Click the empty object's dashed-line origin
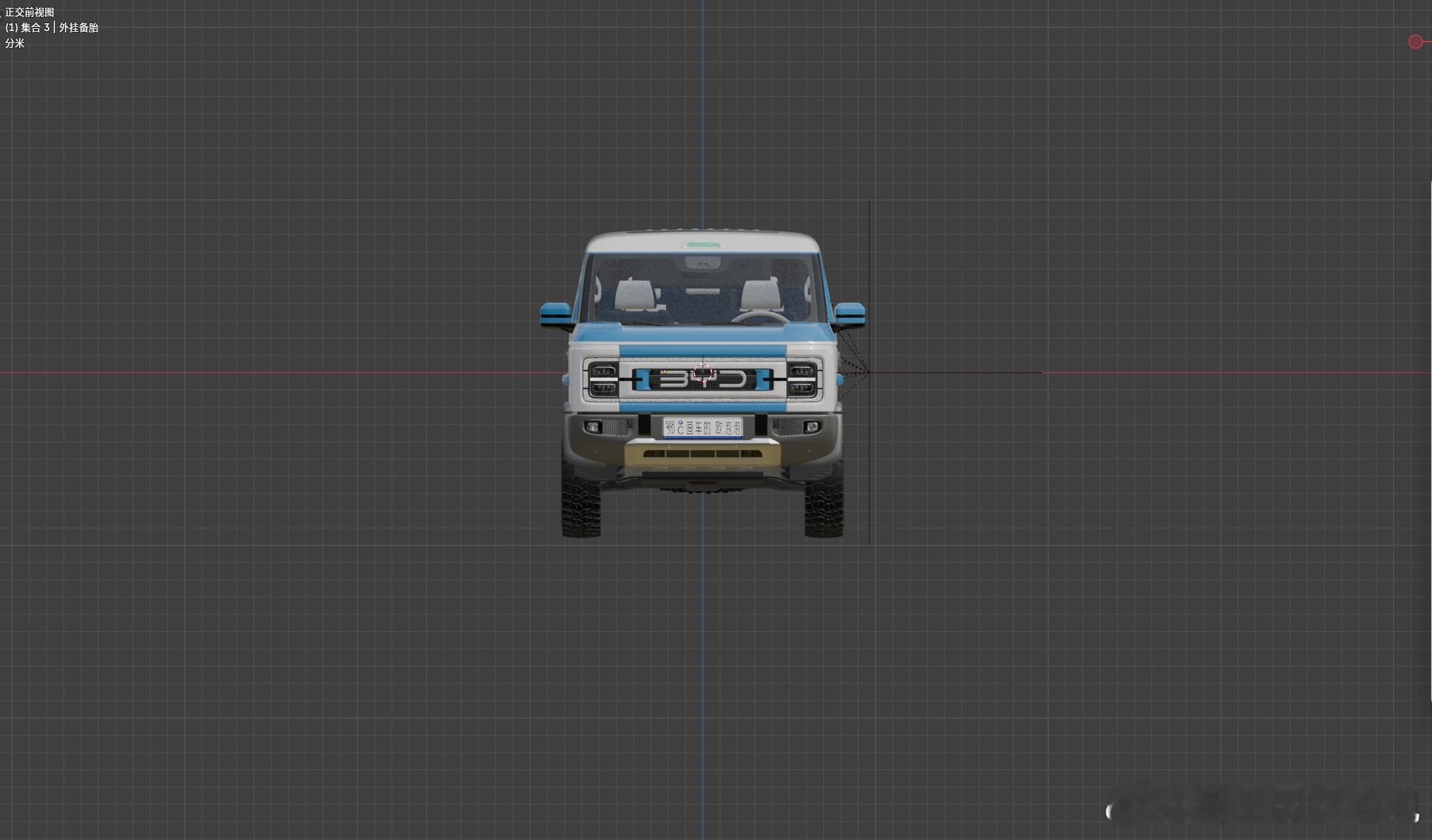 click(868, 372)
